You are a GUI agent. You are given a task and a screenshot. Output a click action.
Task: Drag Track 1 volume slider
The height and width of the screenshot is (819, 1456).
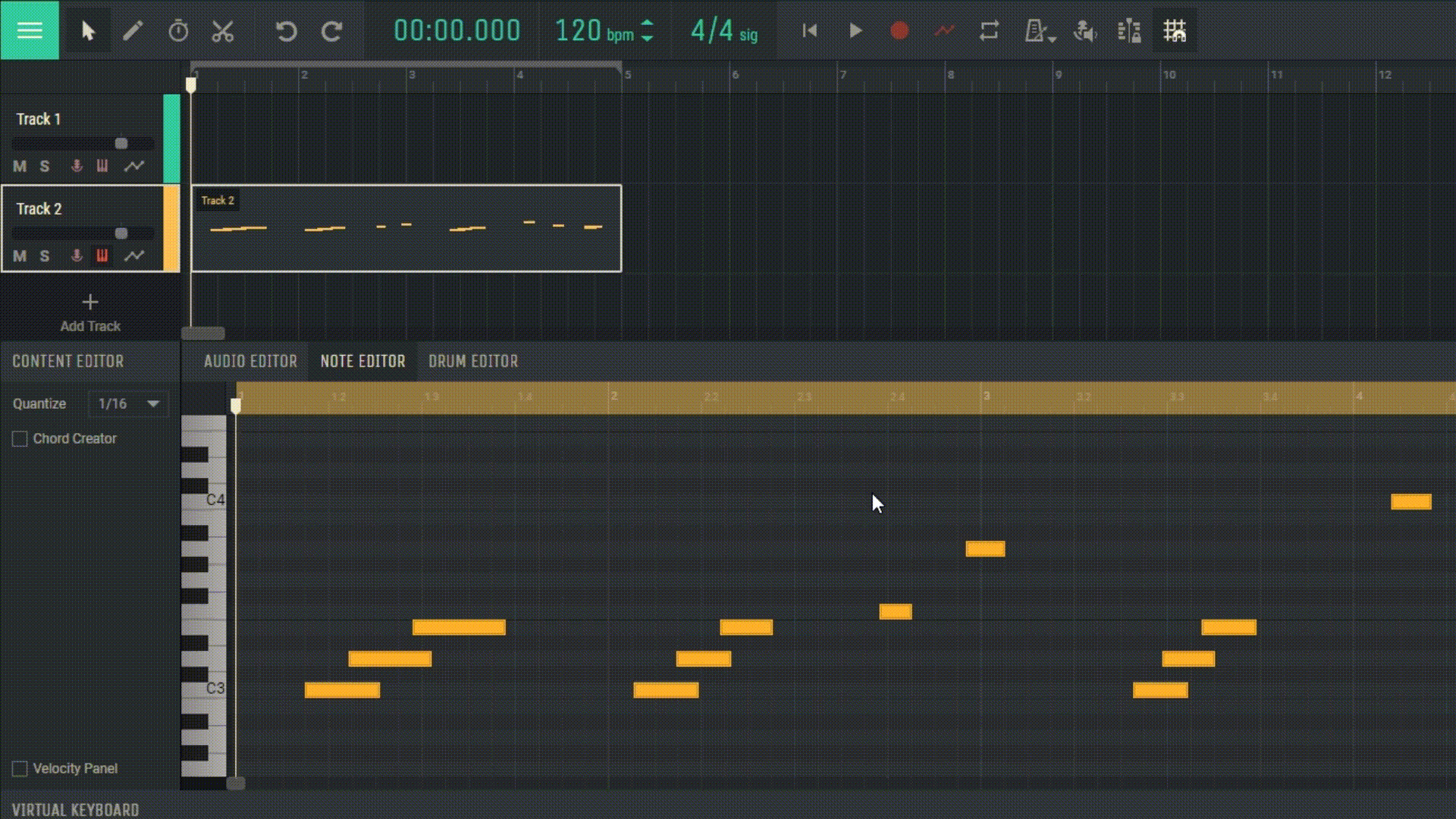coord(120,143)
